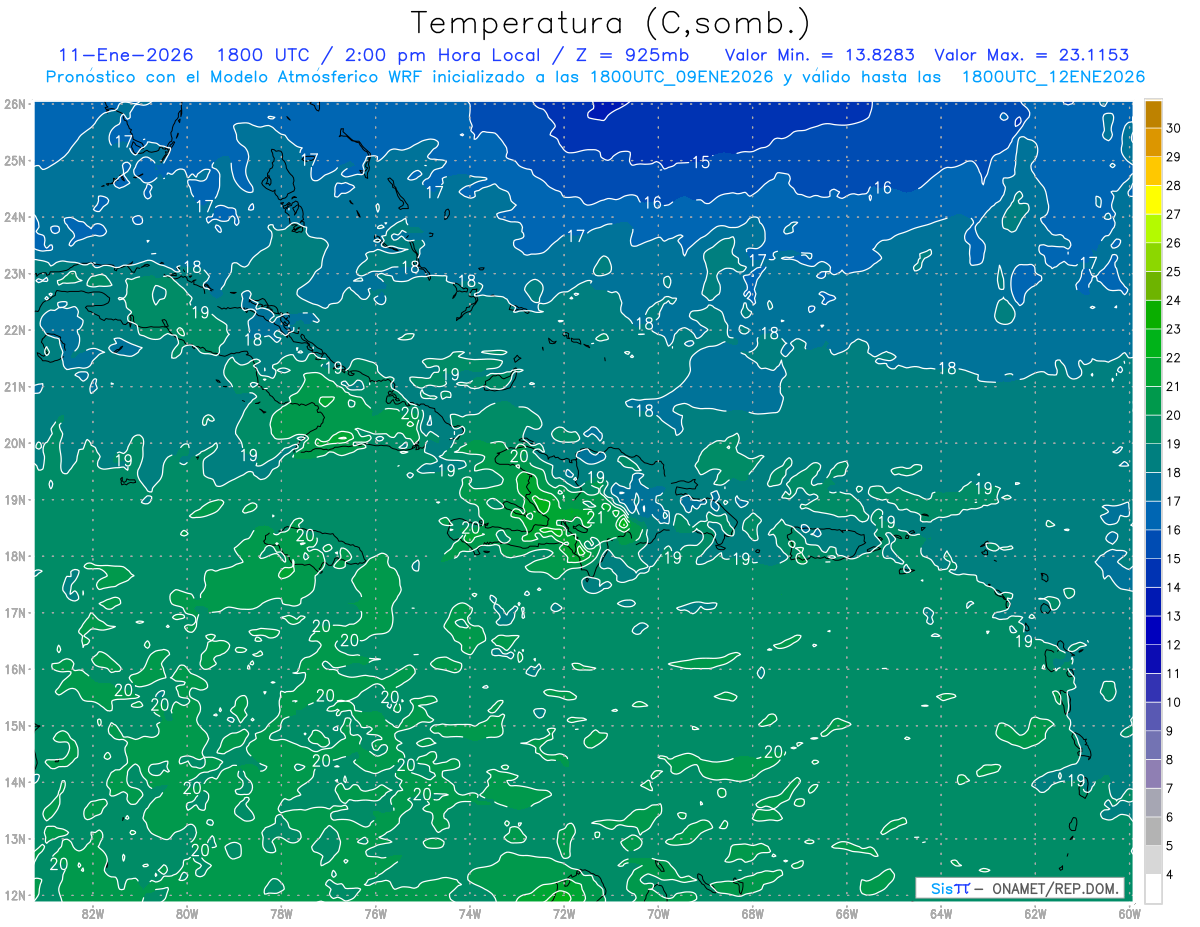Click legend scale value '10'
Screen dimensions: 1200x927
click(x=1174, y=703)
